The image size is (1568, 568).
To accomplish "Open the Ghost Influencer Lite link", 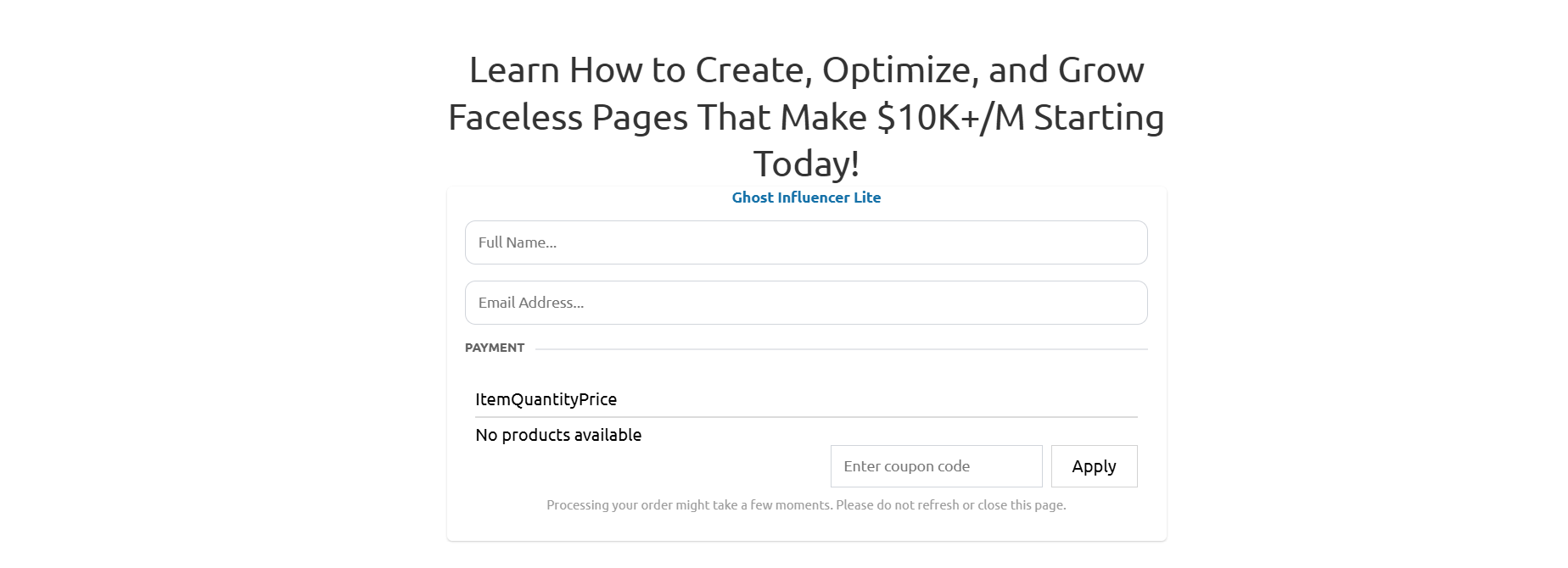I will (x=806, y=198).
